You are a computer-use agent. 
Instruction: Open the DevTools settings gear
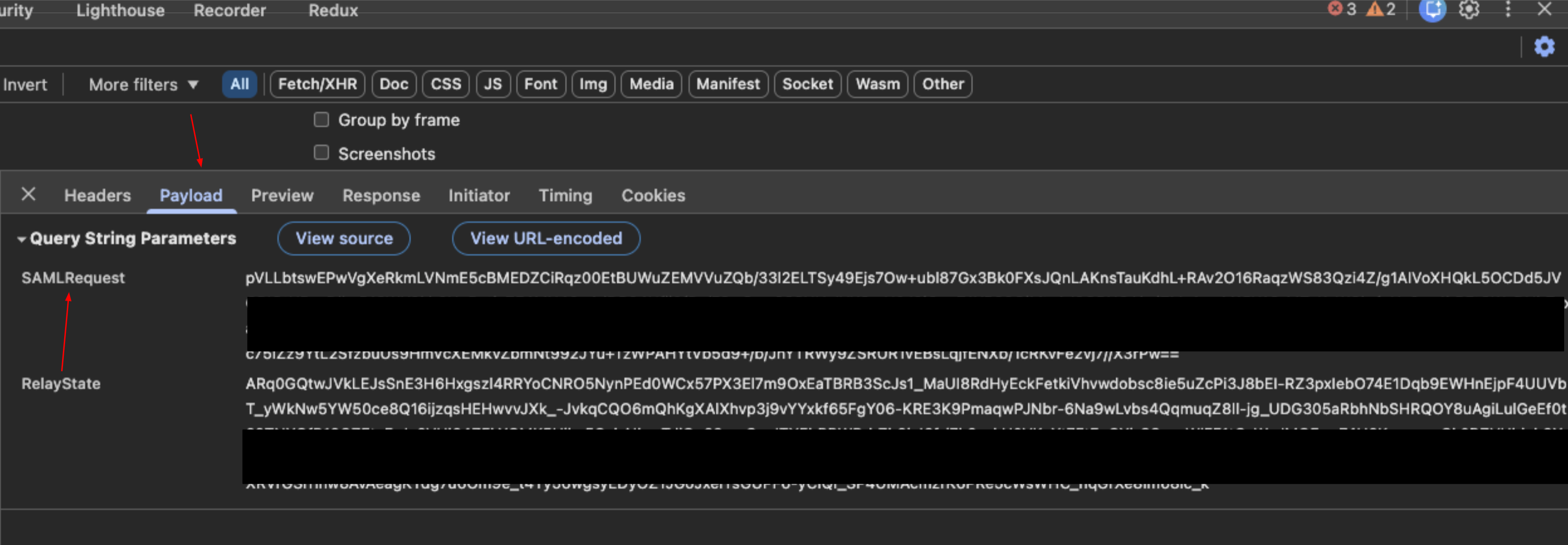(1469, 10)
